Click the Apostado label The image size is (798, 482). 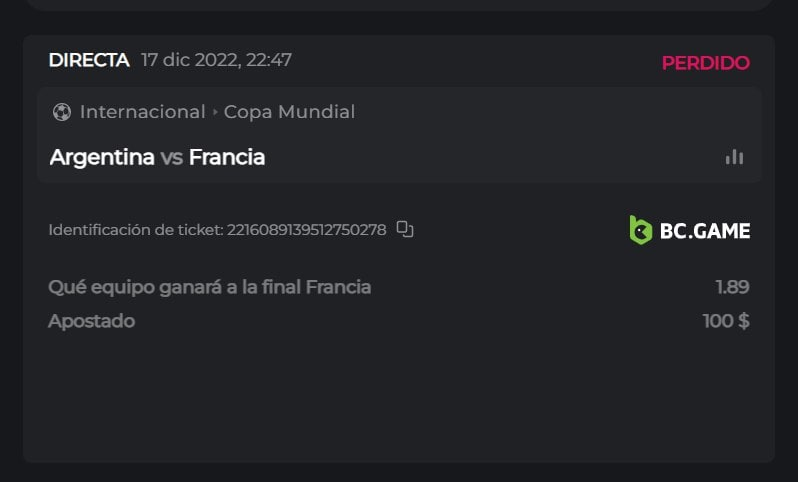(91, 321)
